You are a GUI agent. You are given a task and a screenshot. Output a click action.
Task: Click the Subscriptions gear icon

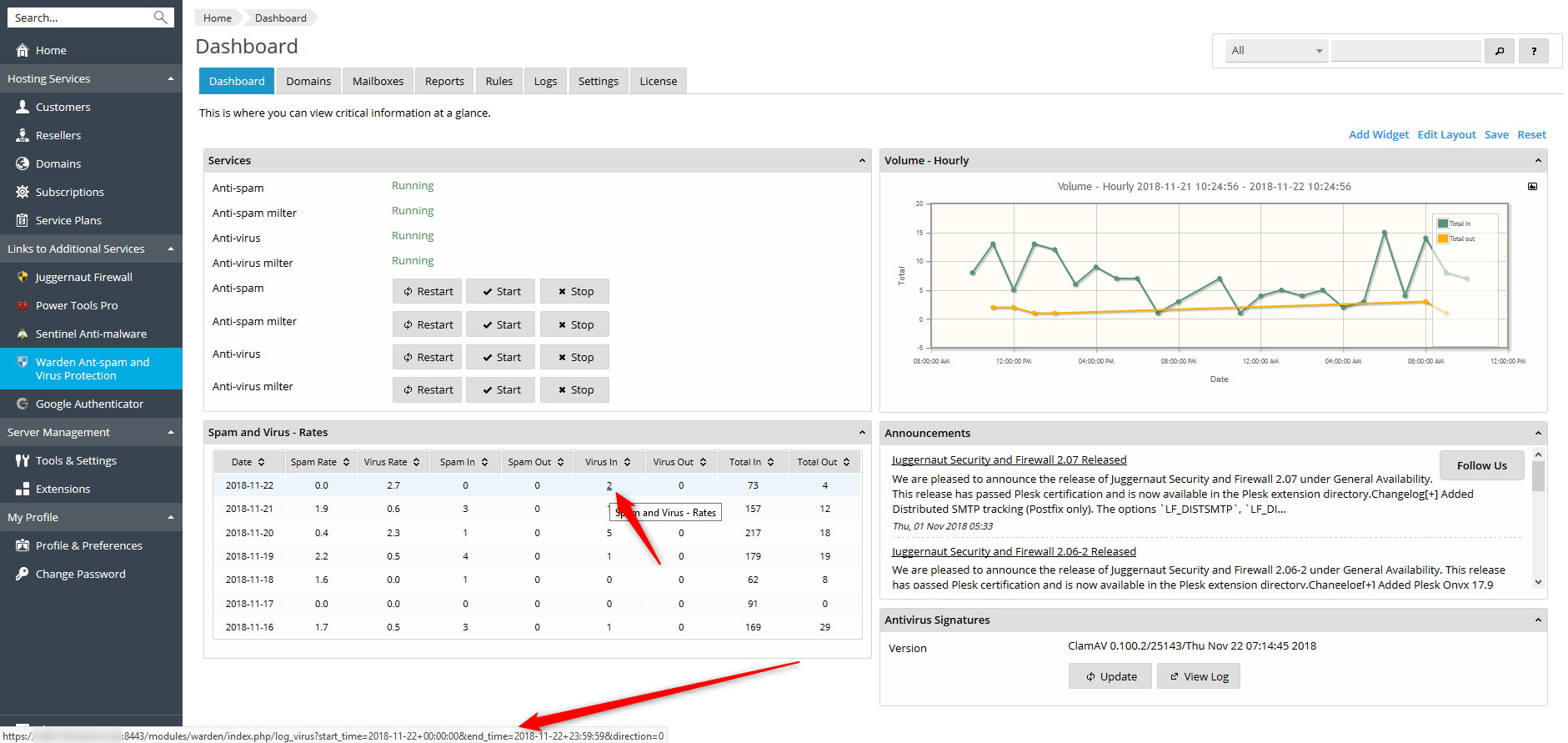(23, 192)
